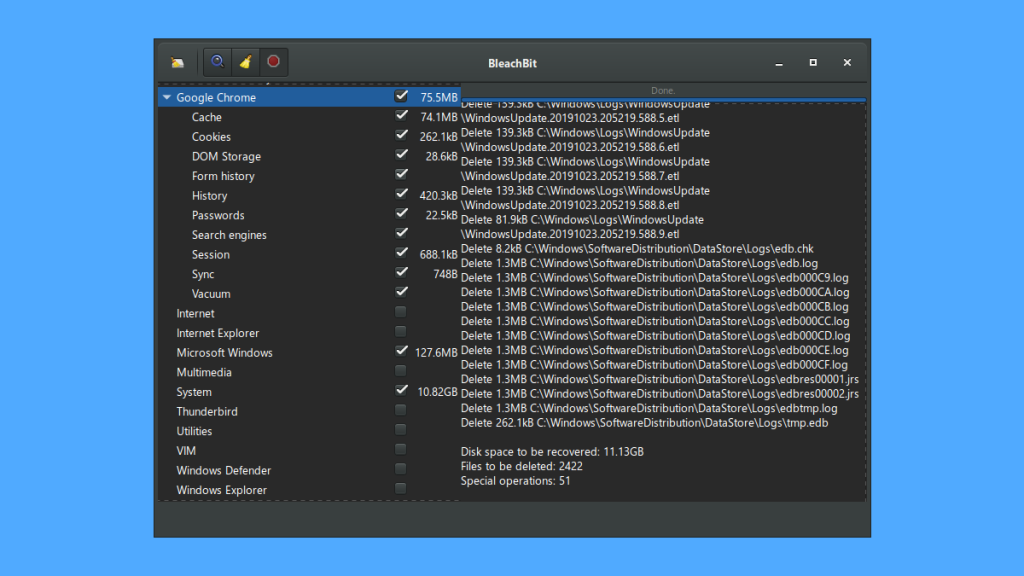Select the History tree item

click(209, 196)
